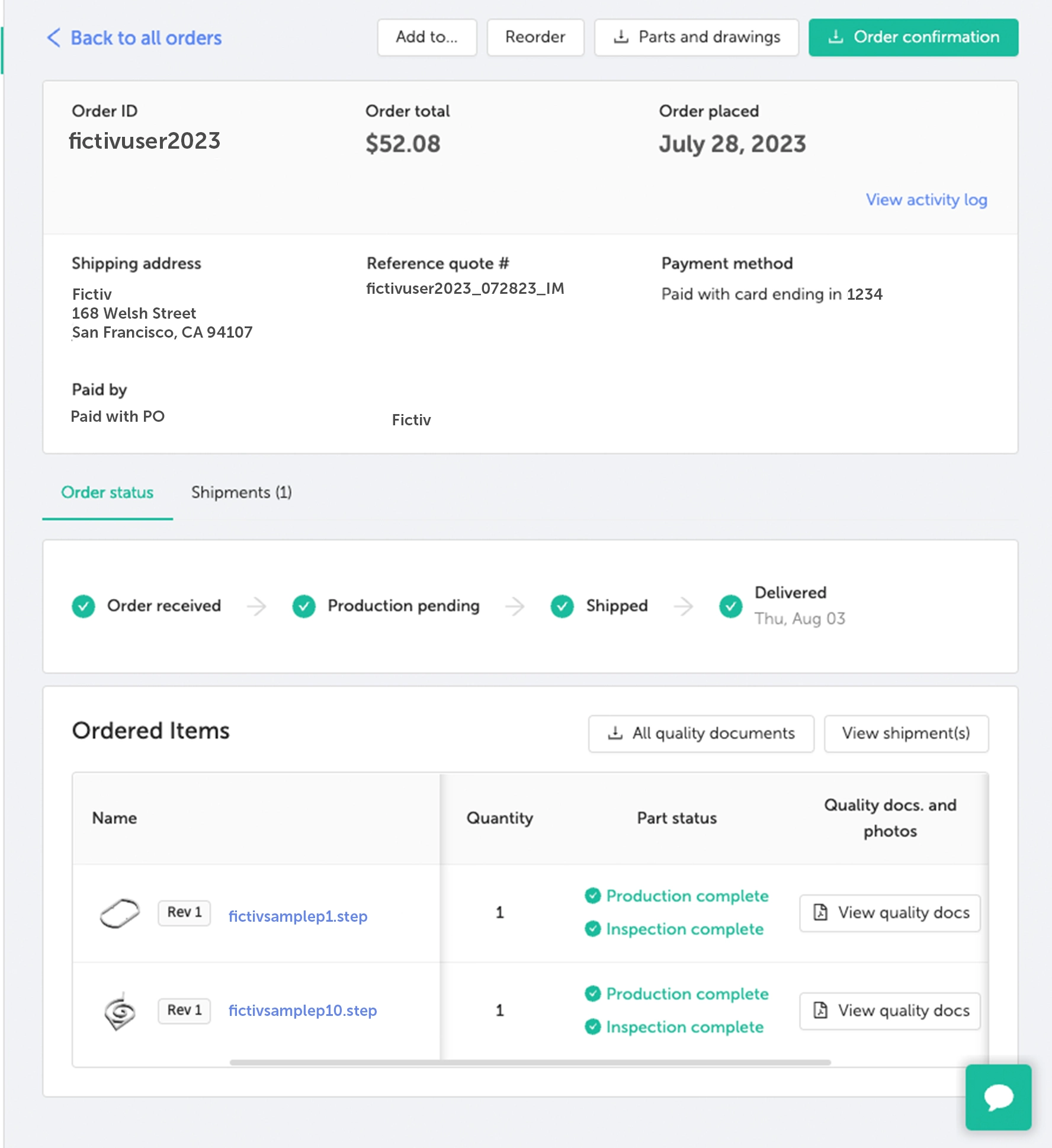Click the Reorder button
1052x1148 pixels.
[534, 37]
